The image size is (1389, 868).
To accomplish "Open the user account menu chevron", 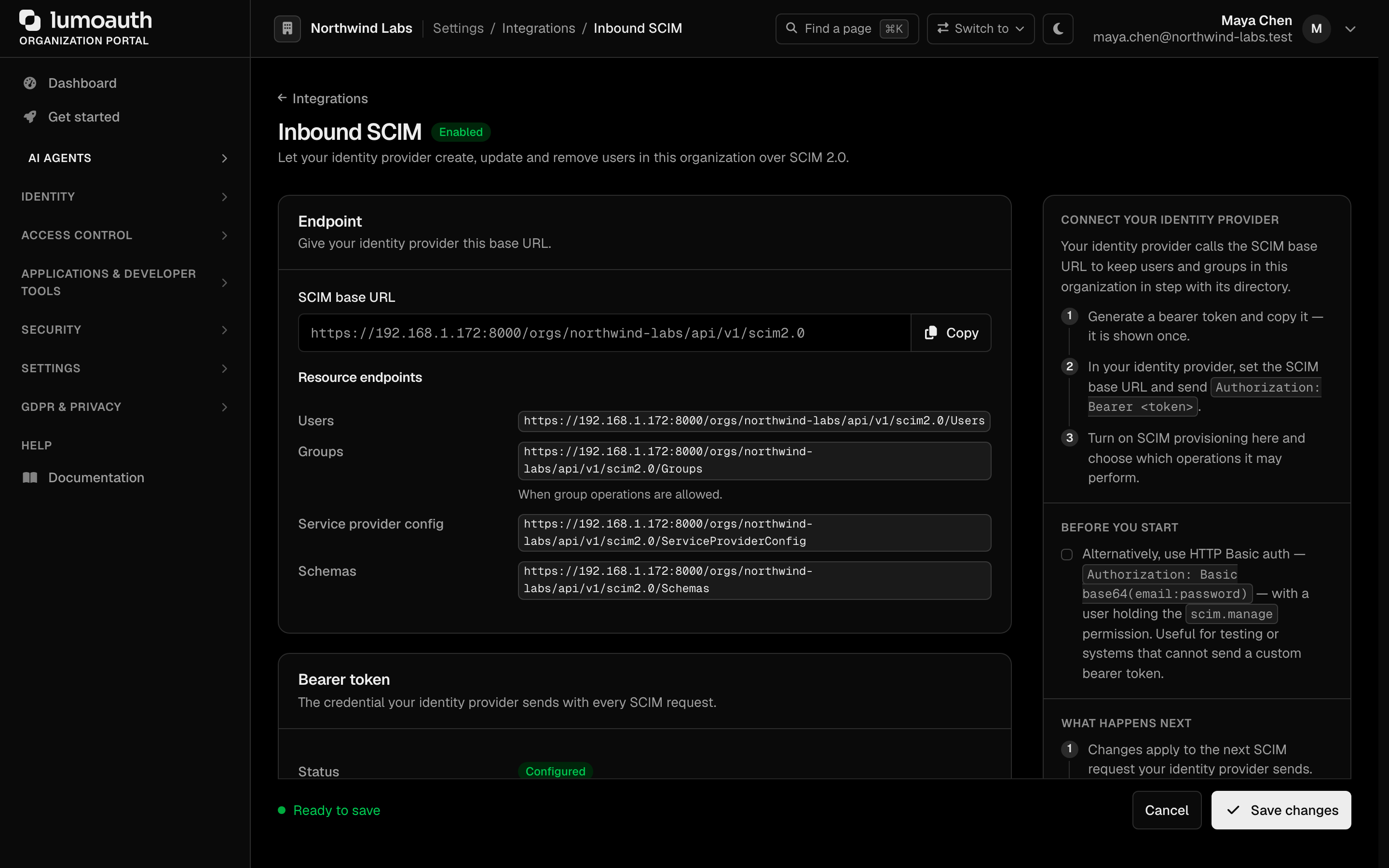I will 1350,29.
